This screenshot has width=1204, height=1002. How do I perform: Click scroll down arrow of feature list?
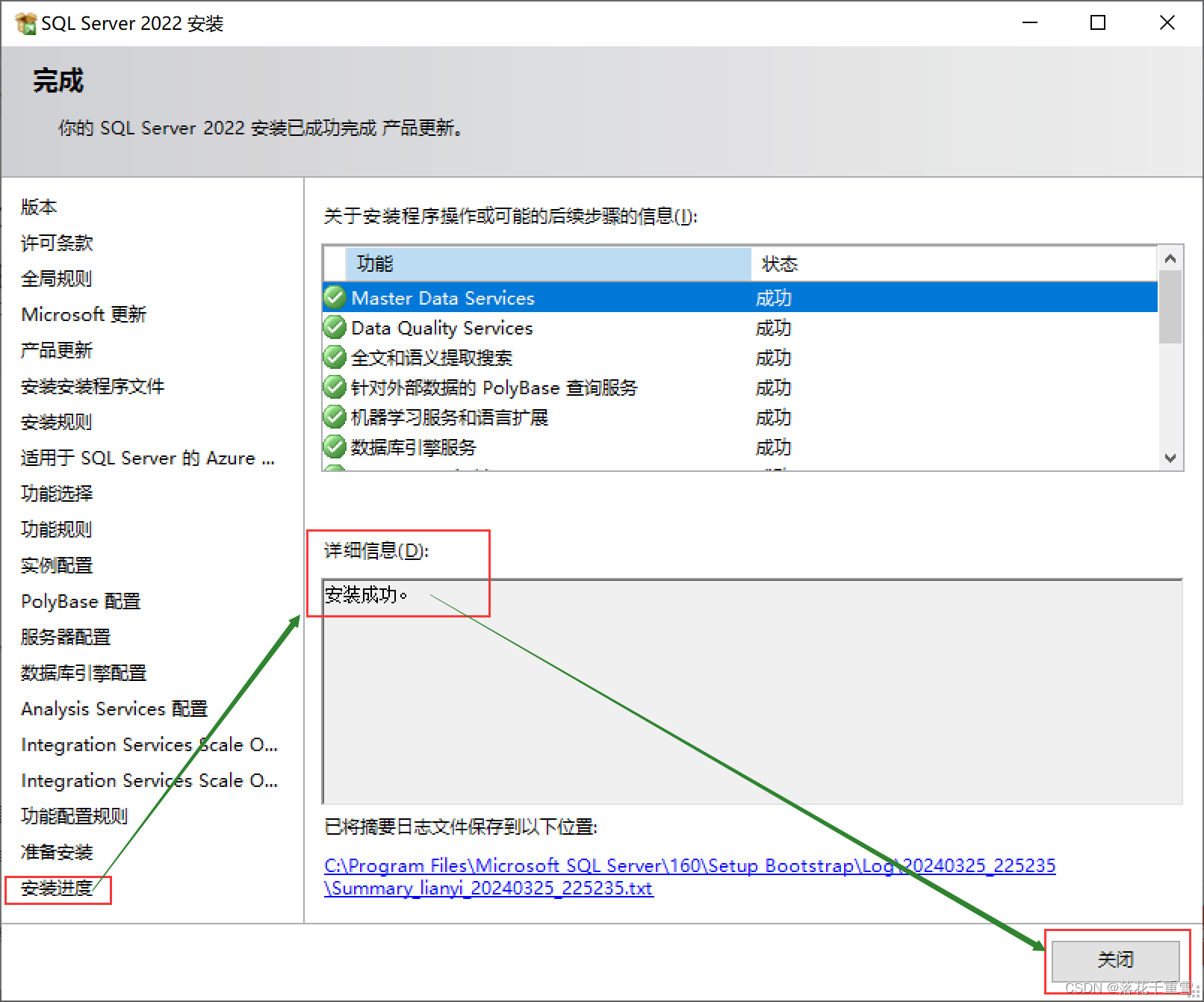coord(1170,458)
